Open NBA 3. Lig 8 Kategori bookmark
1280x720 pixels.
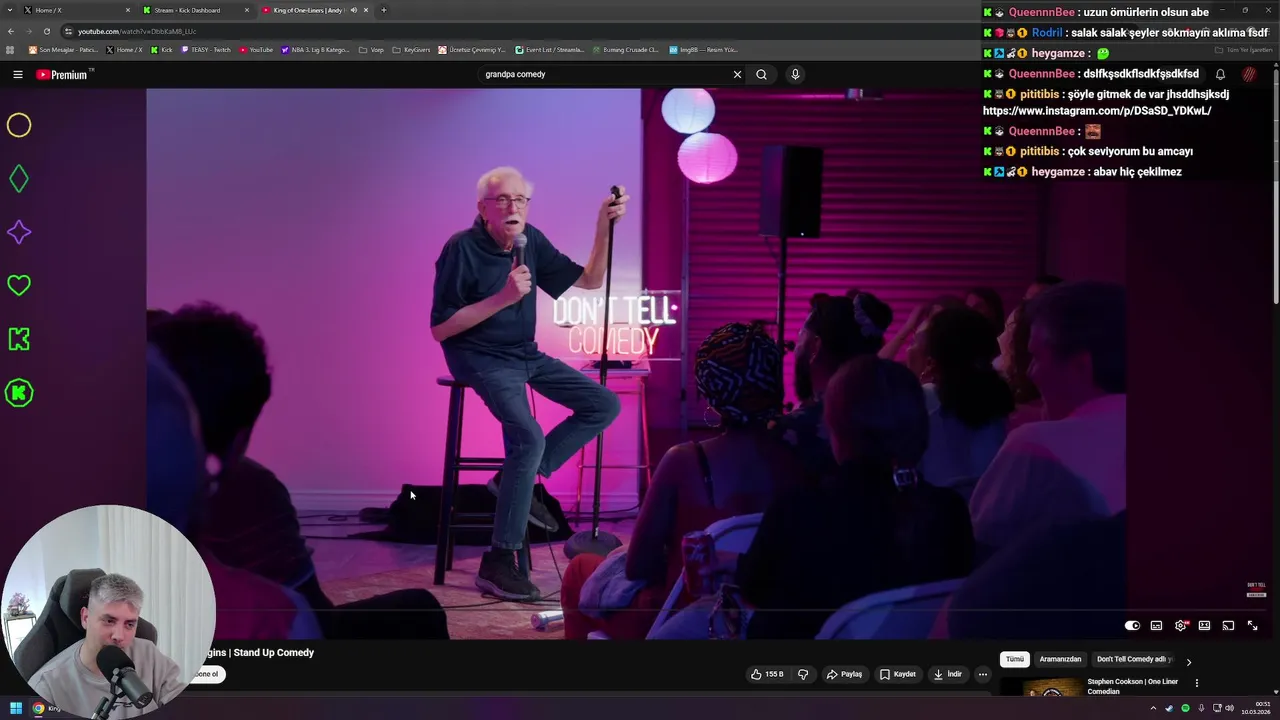316,49
